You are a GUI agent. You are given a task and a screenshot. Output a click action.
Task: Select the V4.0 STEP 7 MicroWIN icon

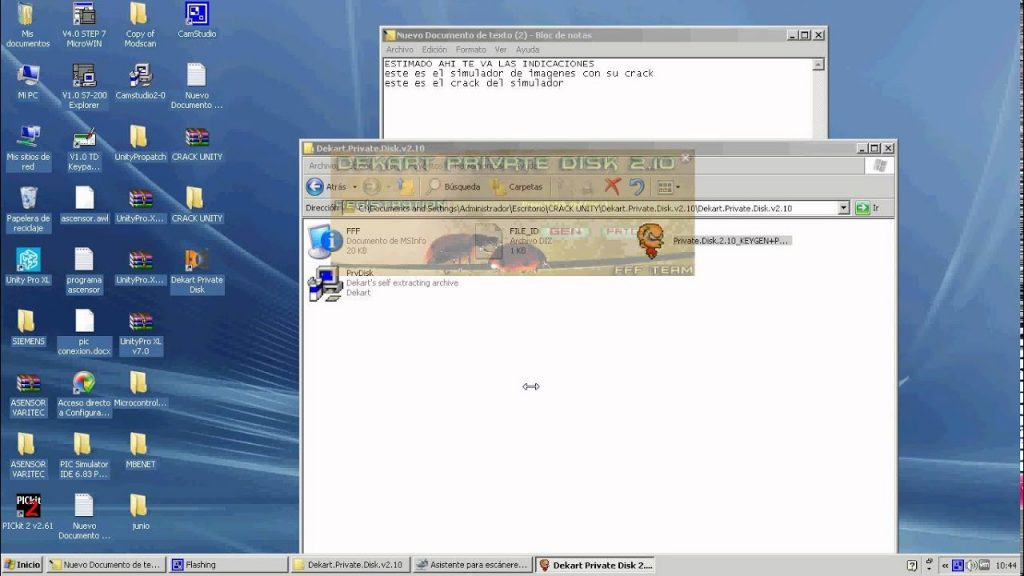tap(84, 25)
